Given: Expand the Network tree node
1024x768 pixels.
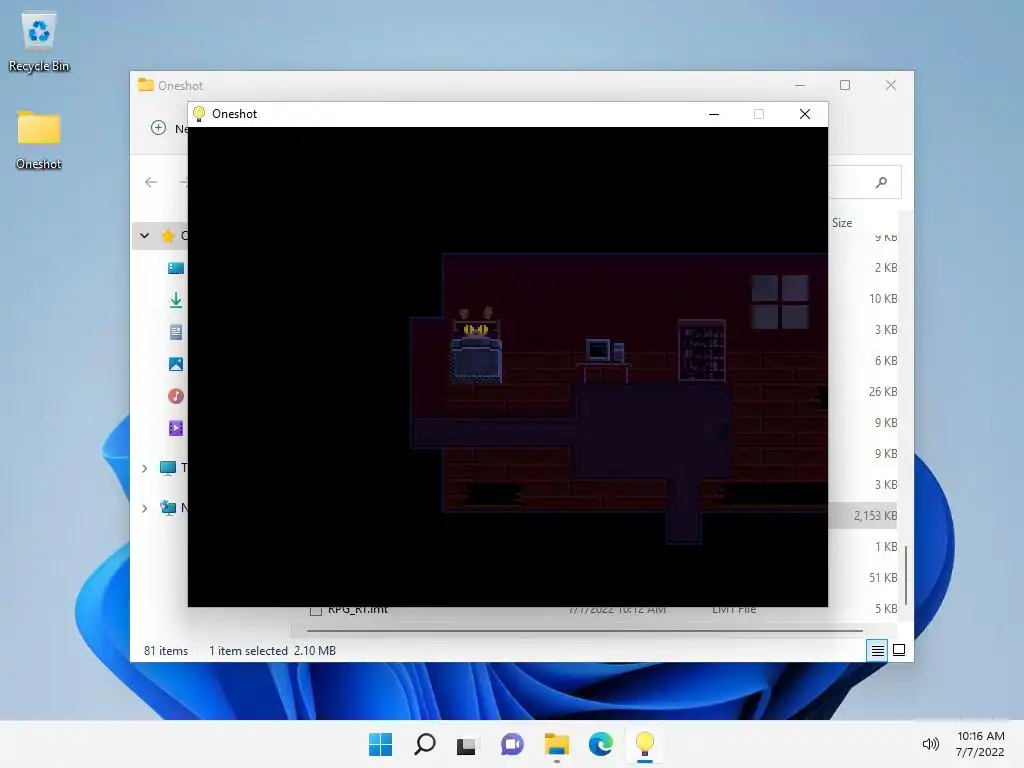Looking at the screenshot, I should point(145,508).
